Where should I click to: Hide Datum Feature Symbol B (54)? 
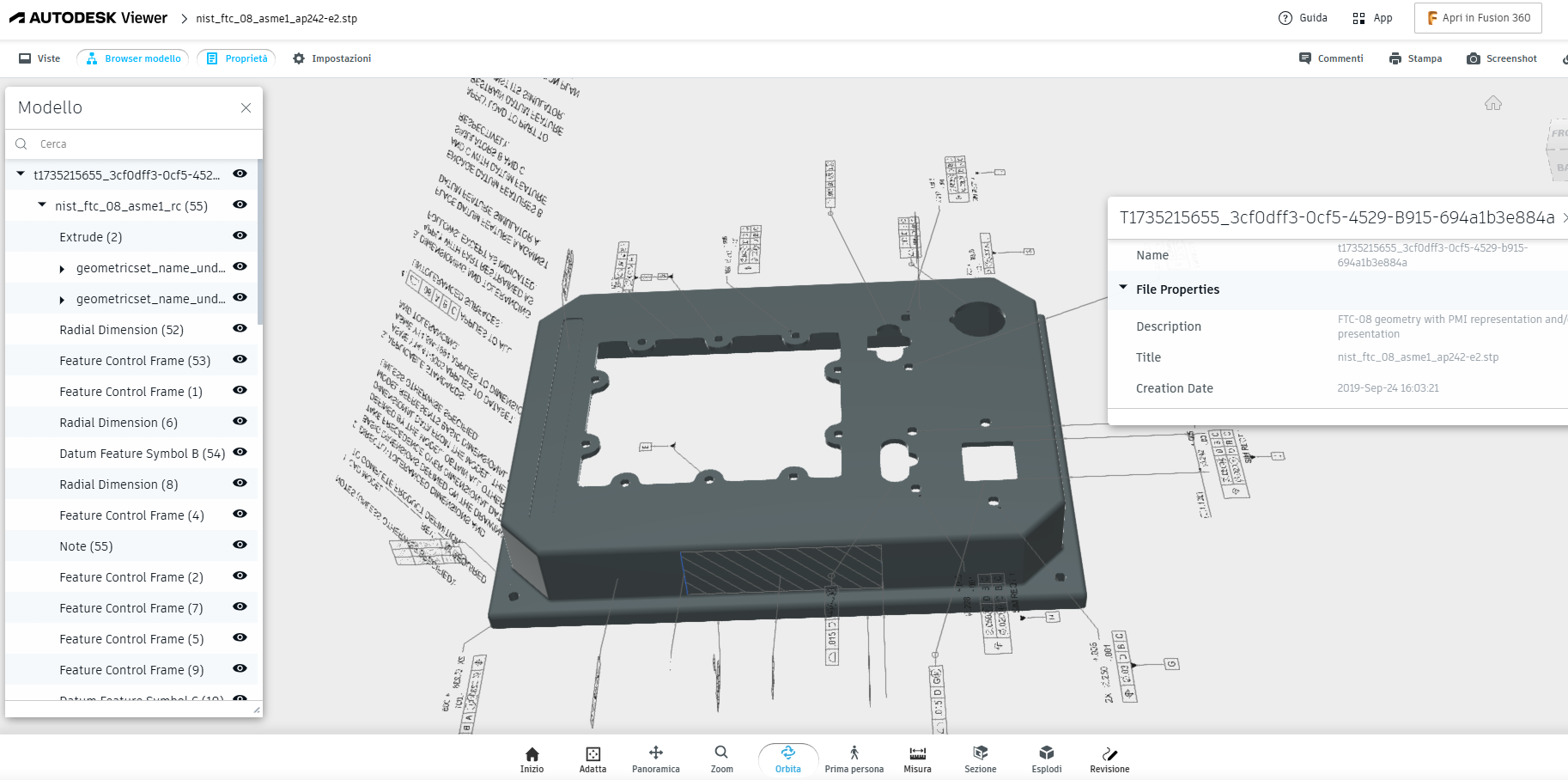pyautogui.click(x=240, y=452)
